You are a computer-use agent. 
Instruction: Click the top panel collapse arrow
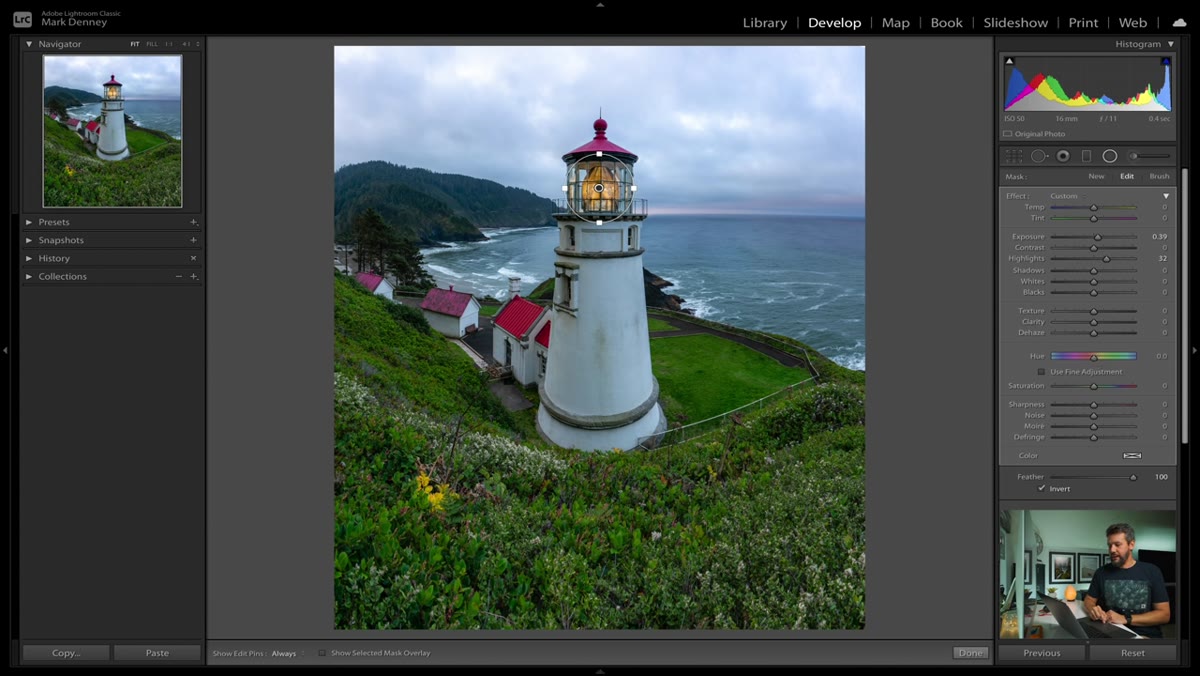click(x=600, y=4)
